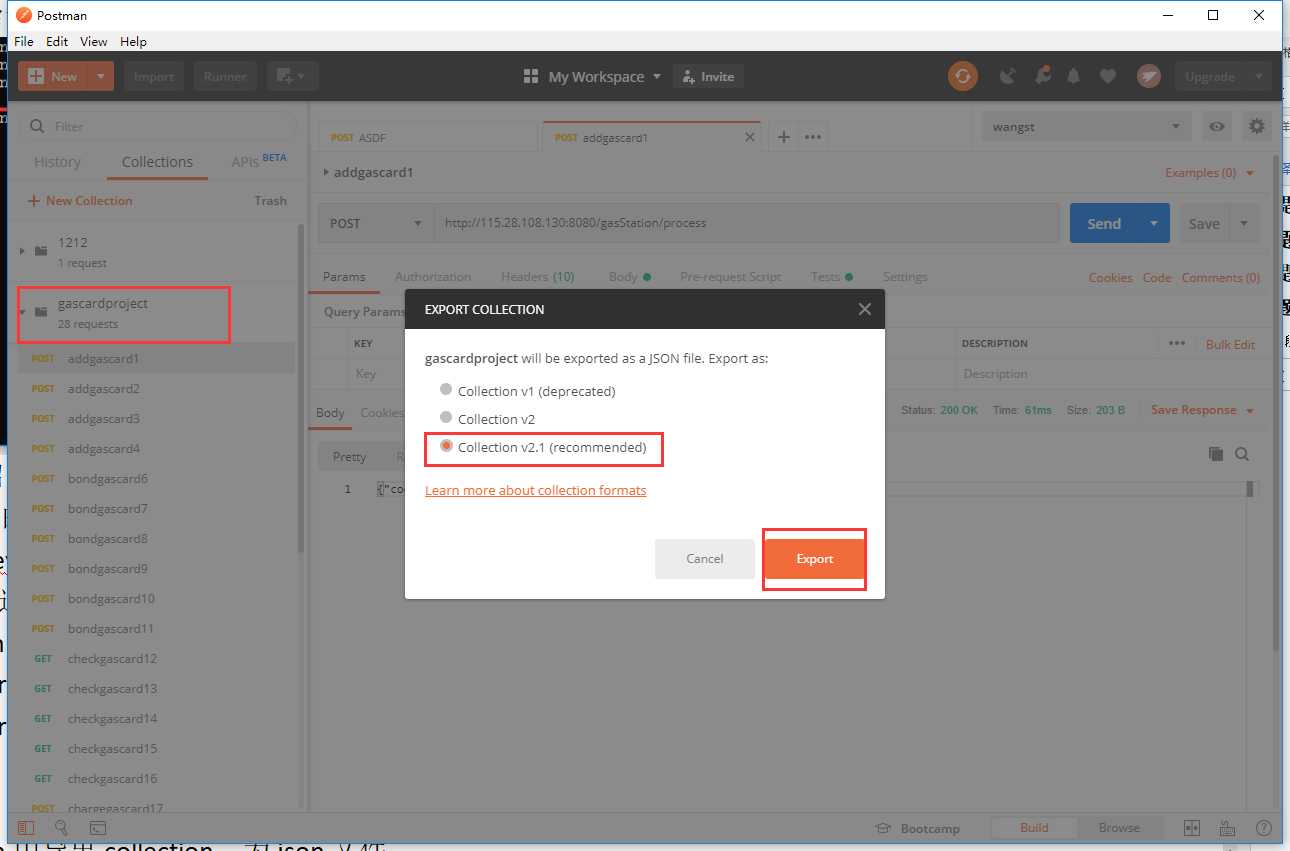Click the Cancel button

coord(705,559)
